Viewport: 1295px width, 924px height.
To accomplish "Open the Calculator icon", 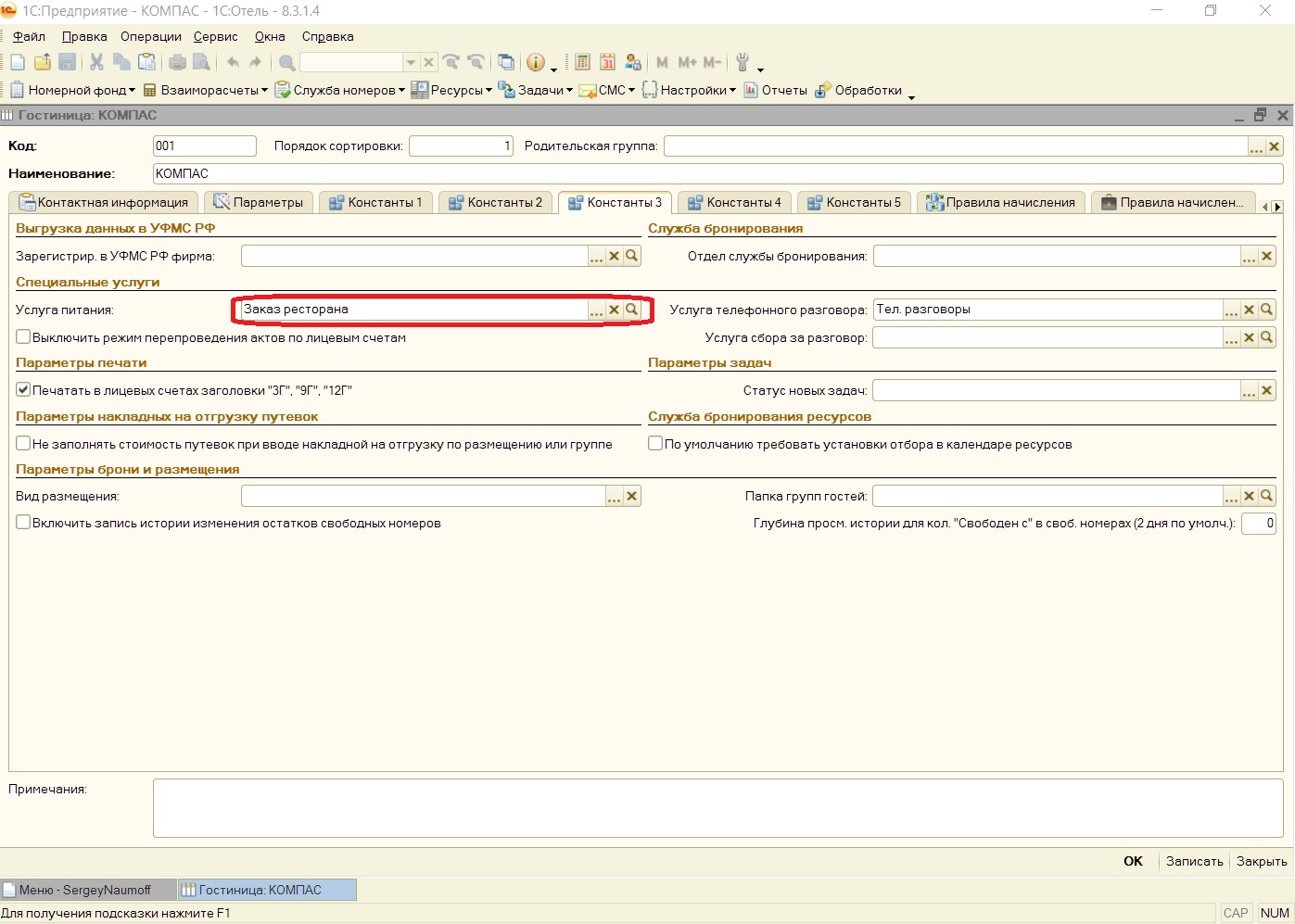I will (x=582, y=62).
